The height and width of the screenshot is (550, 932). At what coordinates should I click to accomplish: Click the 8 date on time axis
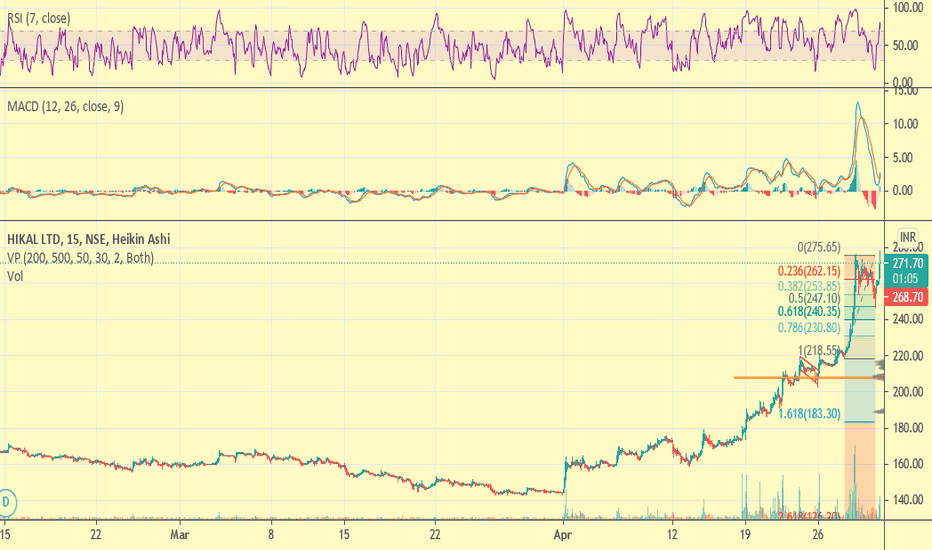271,535
